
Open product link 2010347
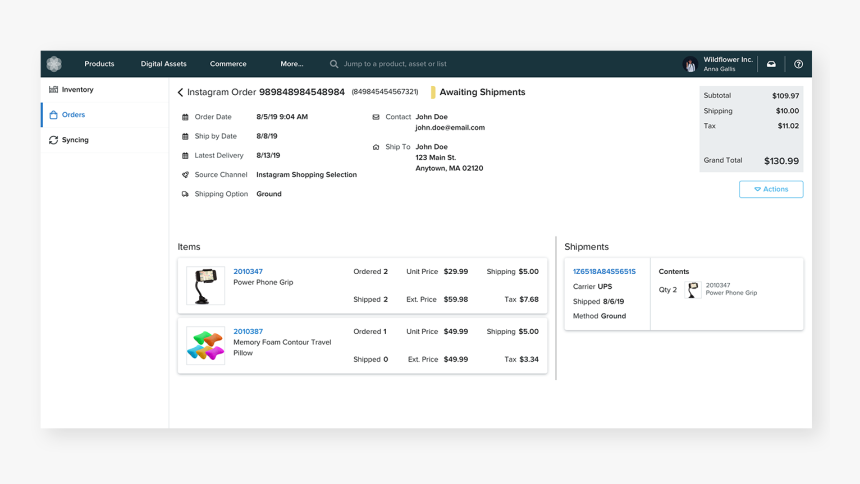(x=248, y=272)
